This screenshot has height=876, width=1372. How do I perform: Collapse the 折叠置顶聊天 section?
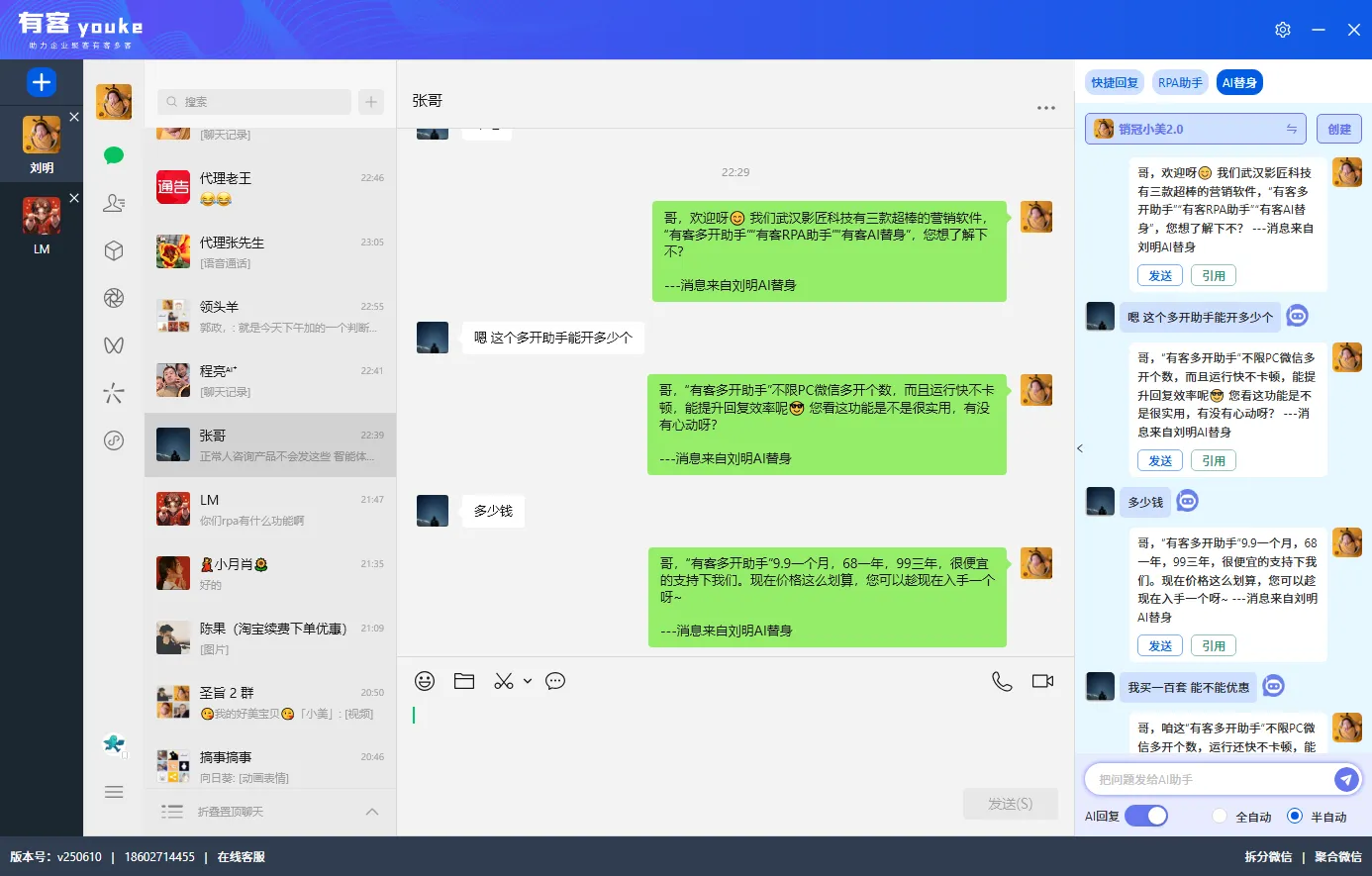coord(372,811)
